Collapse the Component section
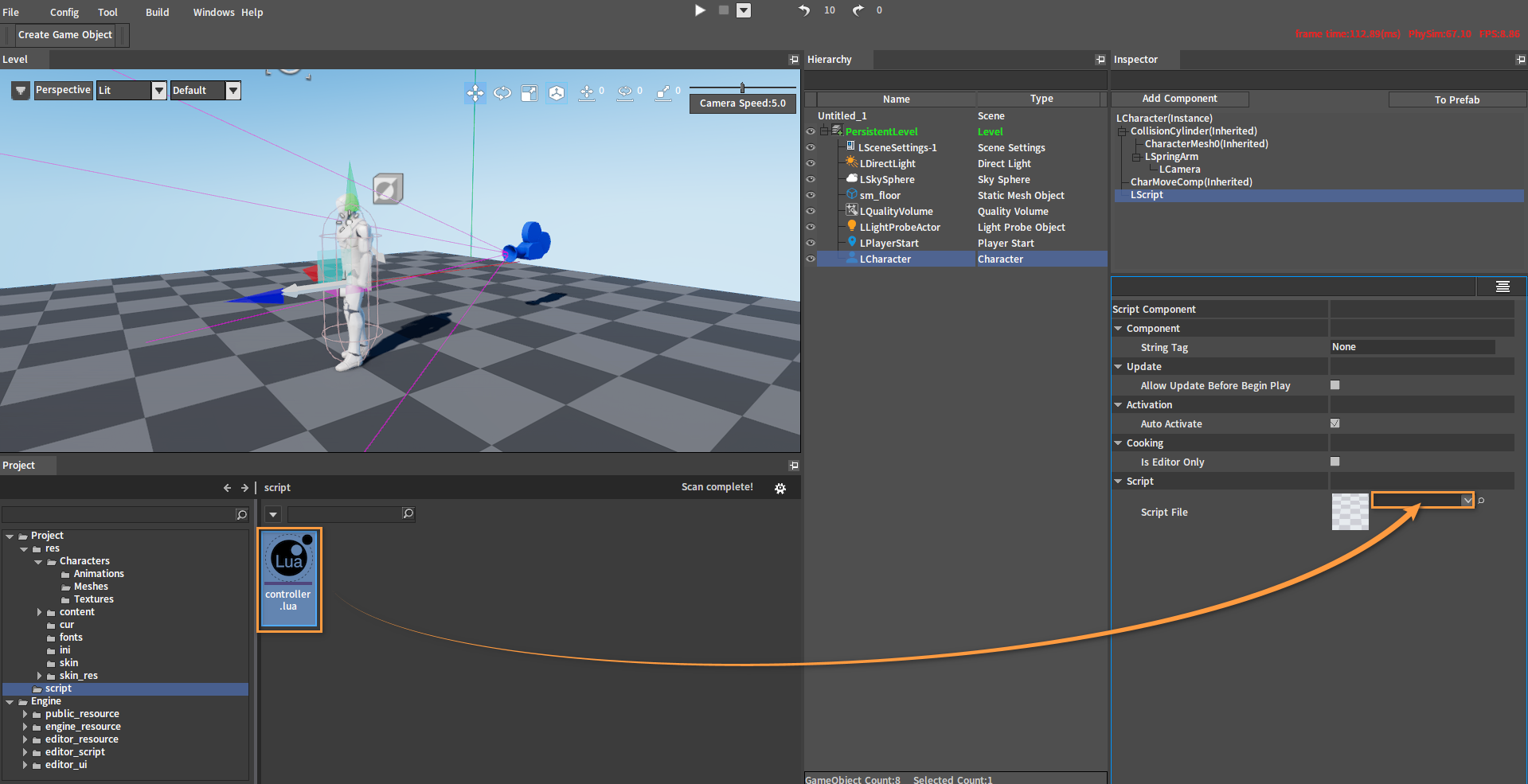This screenshot has height=784, width=1528. click(1118, 329)
